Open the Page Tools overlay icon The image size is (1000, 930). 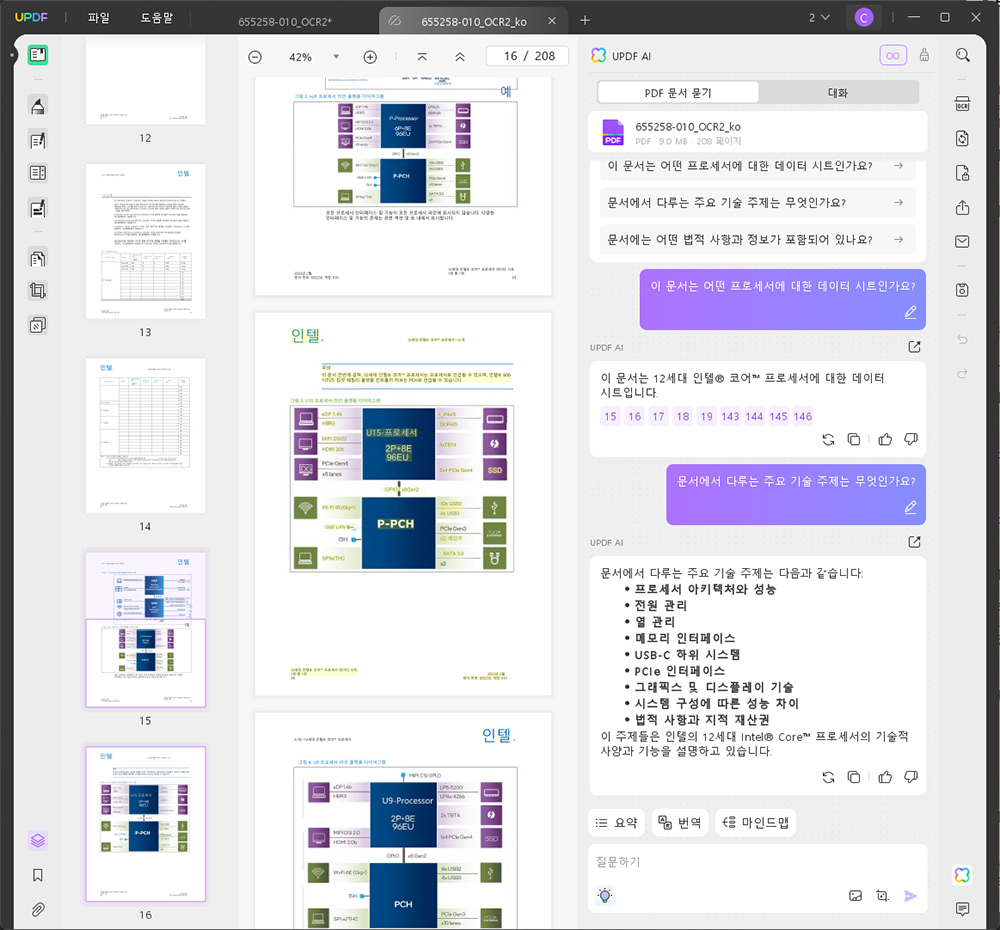38,325
